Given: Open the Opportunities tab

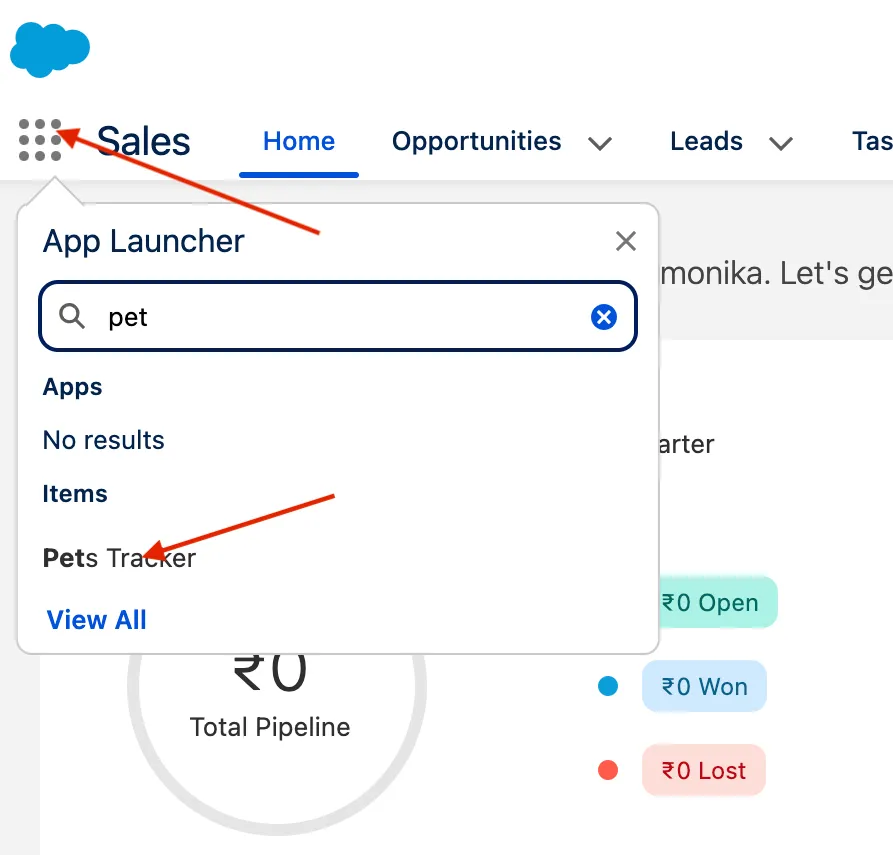Looking at the screenshot, I should click(x=476, y=141).
